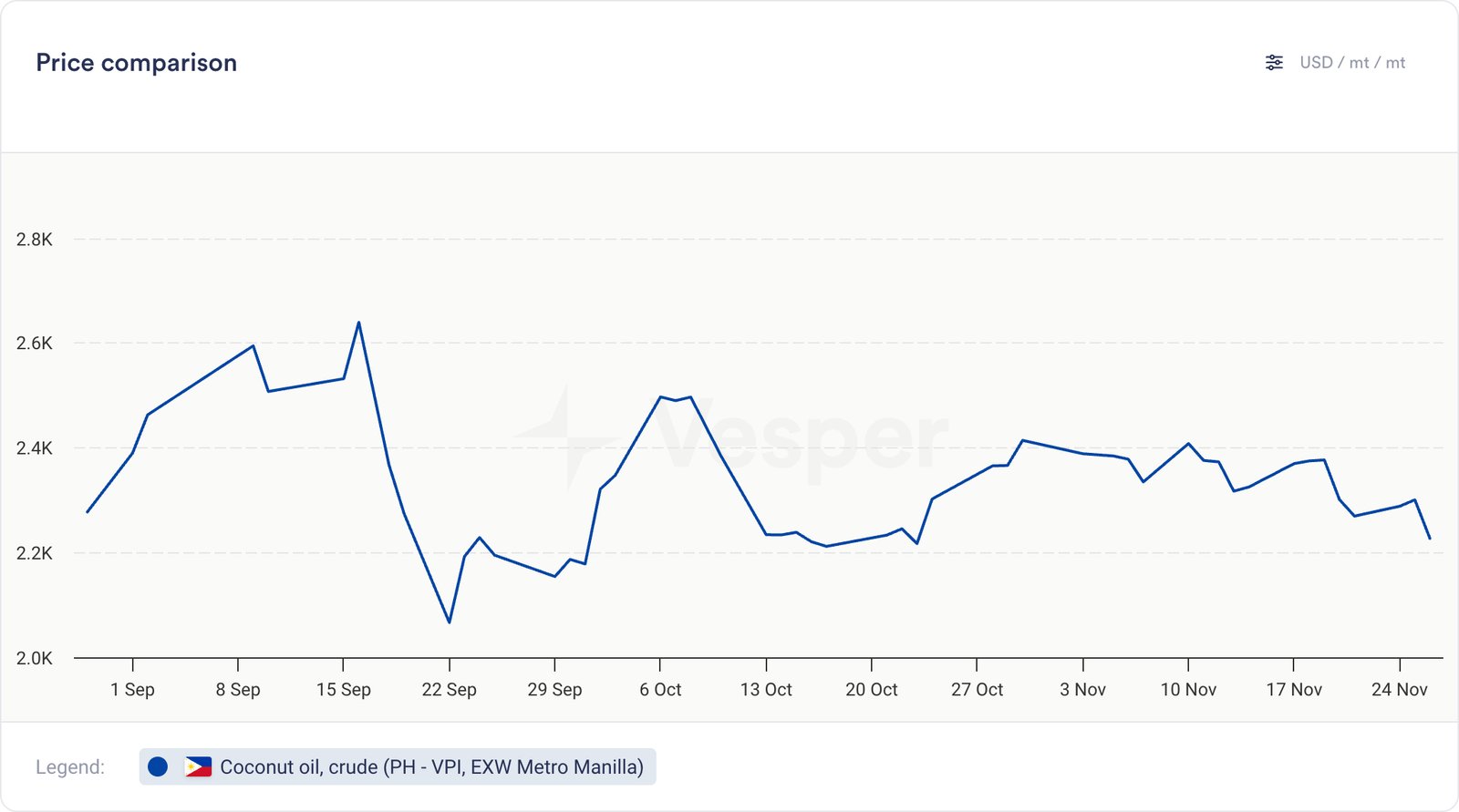
Task: Click the lowest price dip on the line
Action: click(449, 622)
